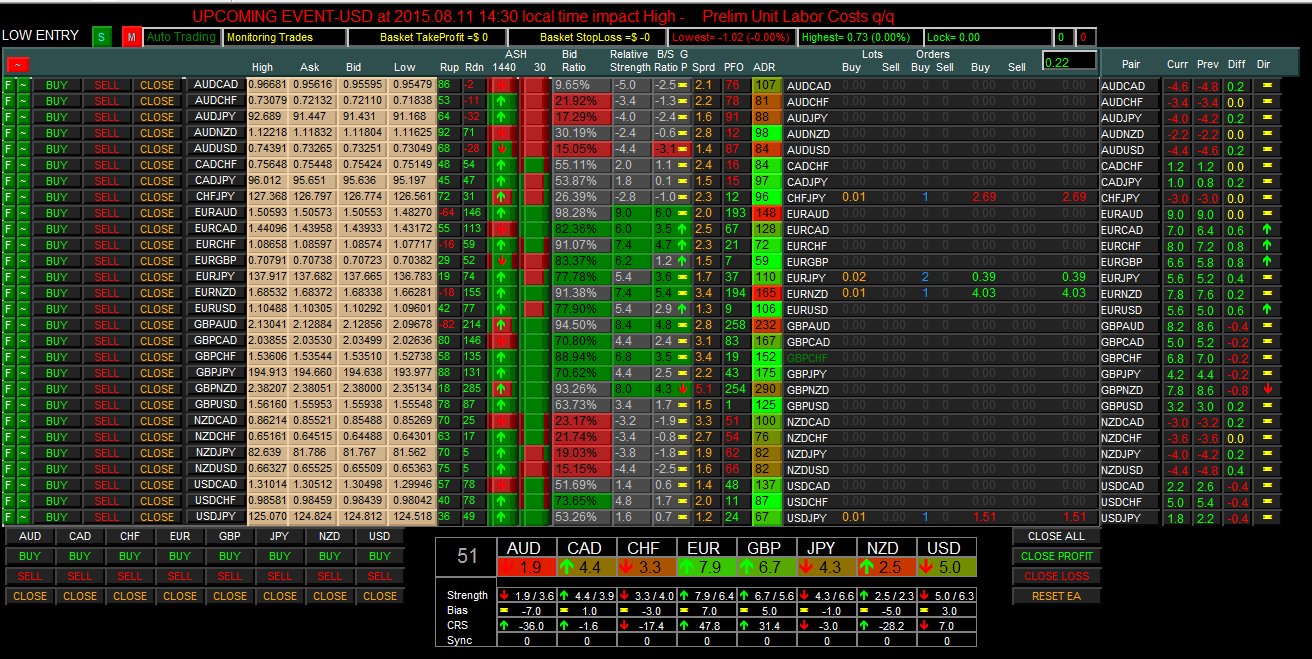Click the EURJPY pair button beside CLOSE
The image size is (1312, 659).
point(216,277)
